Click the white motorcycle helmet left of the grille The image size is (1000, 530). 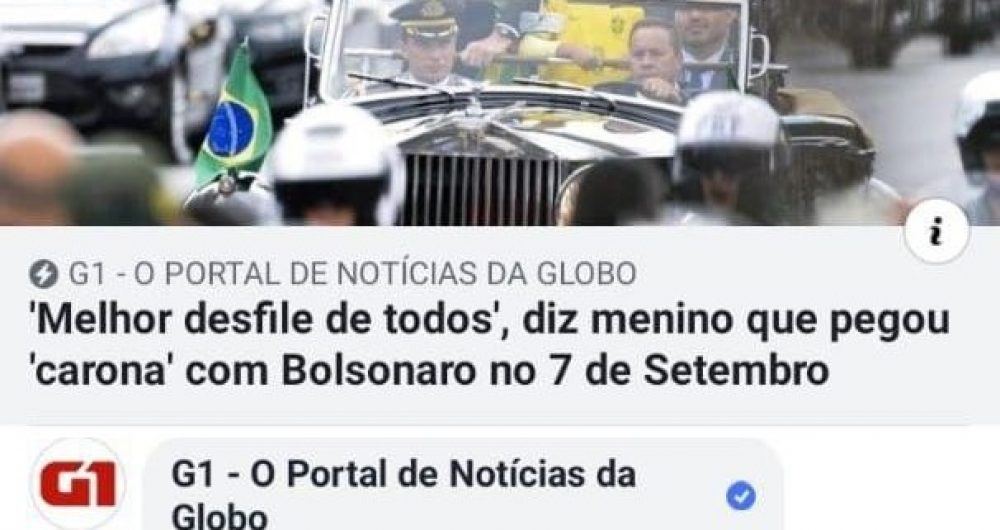[x=335, y=165]
